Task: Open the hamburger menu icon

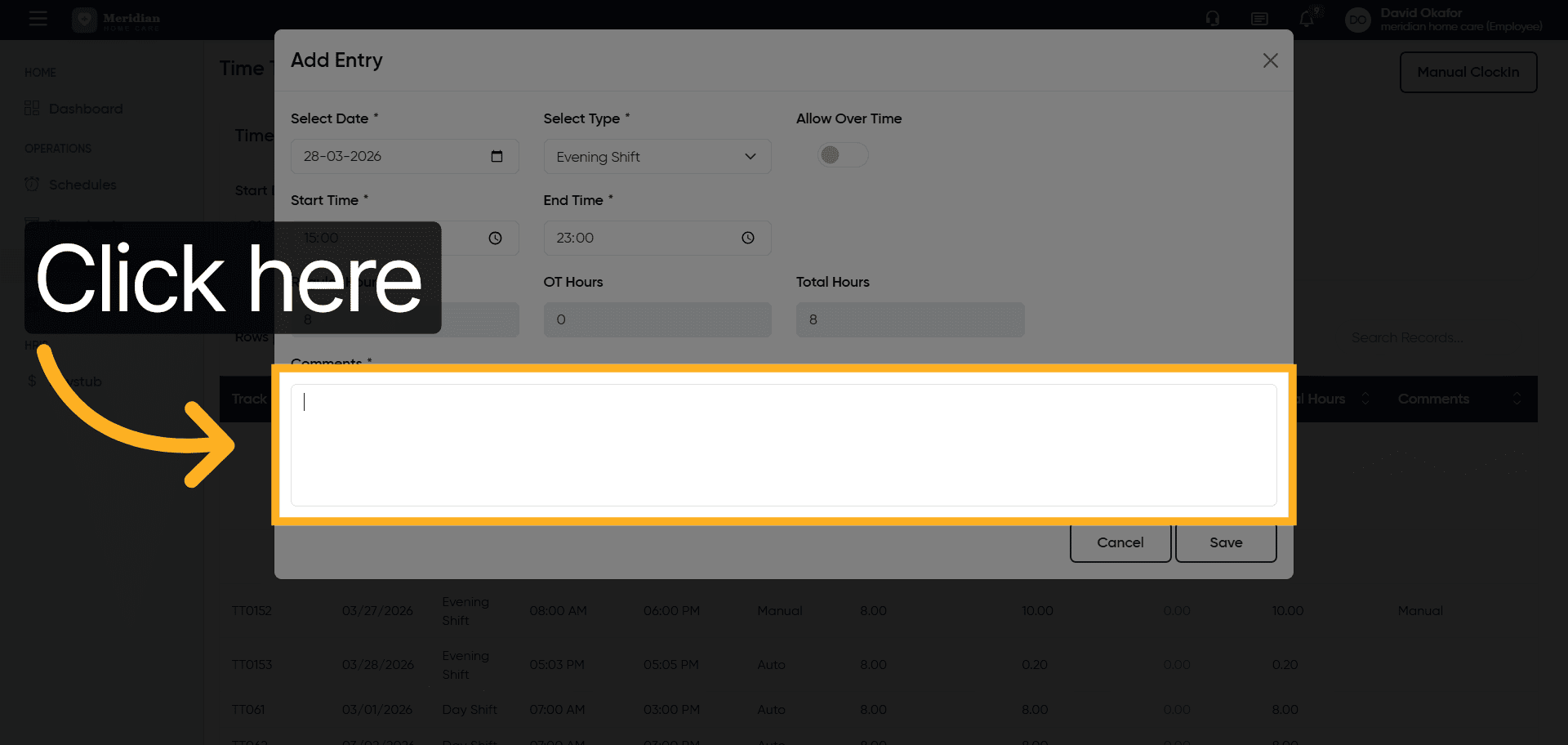Action: [x=38, y=19]
